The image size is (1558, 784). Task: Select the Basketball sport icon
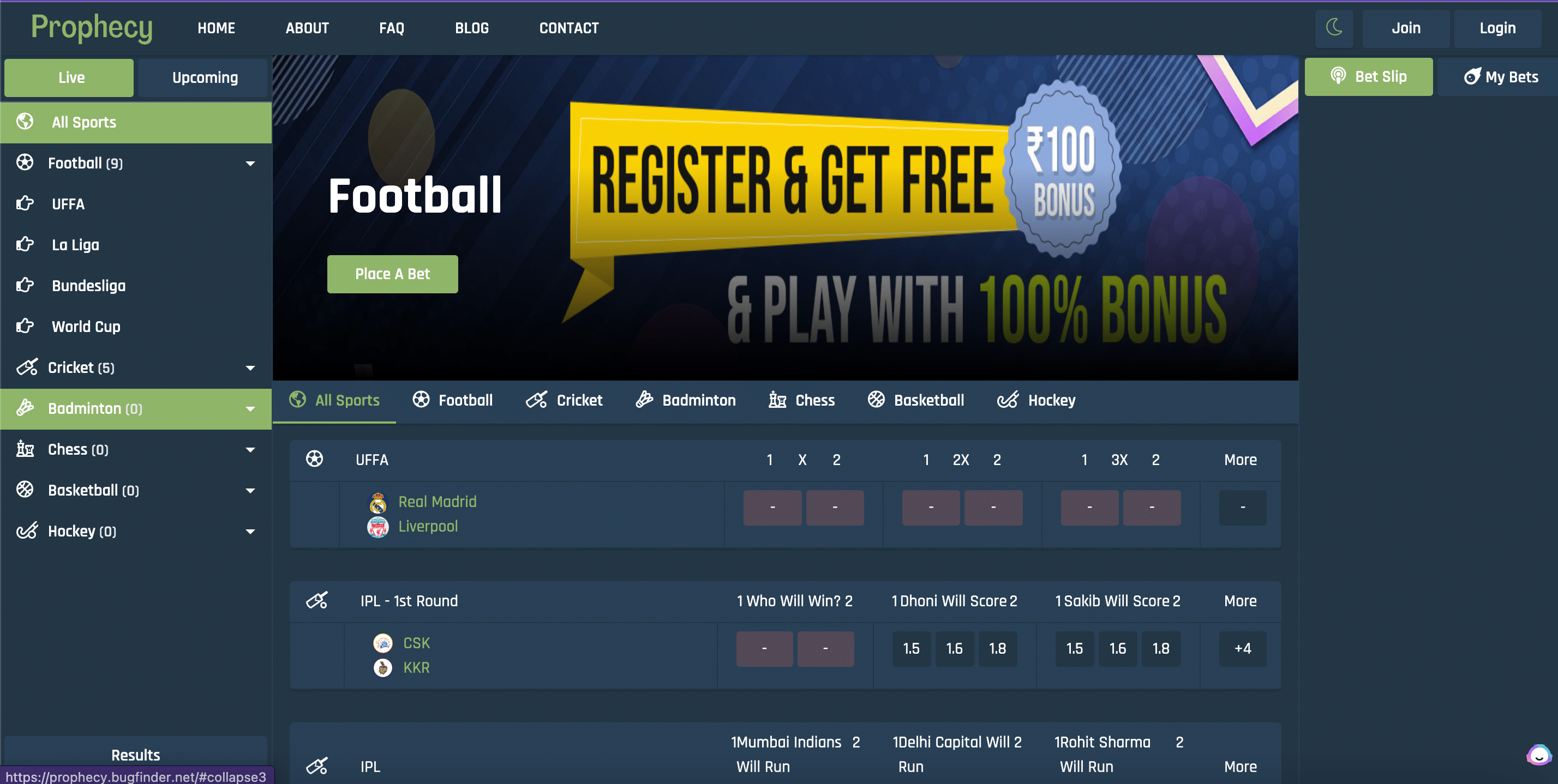(x=875, y=401)
